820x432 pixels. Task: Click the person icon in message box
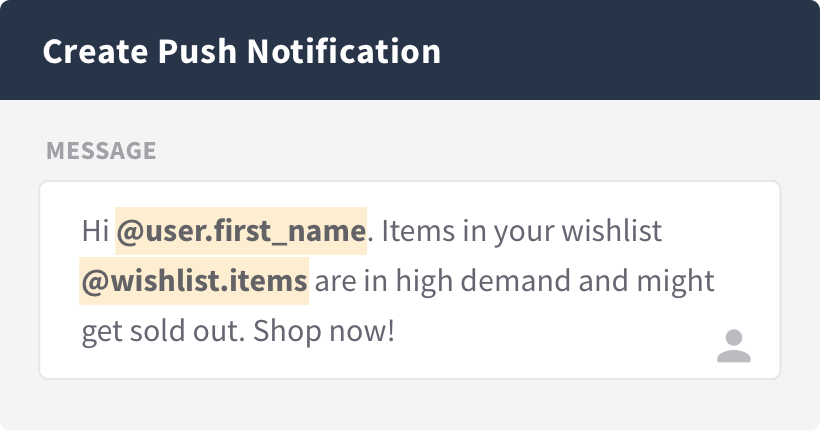click(x=734, y=346)
